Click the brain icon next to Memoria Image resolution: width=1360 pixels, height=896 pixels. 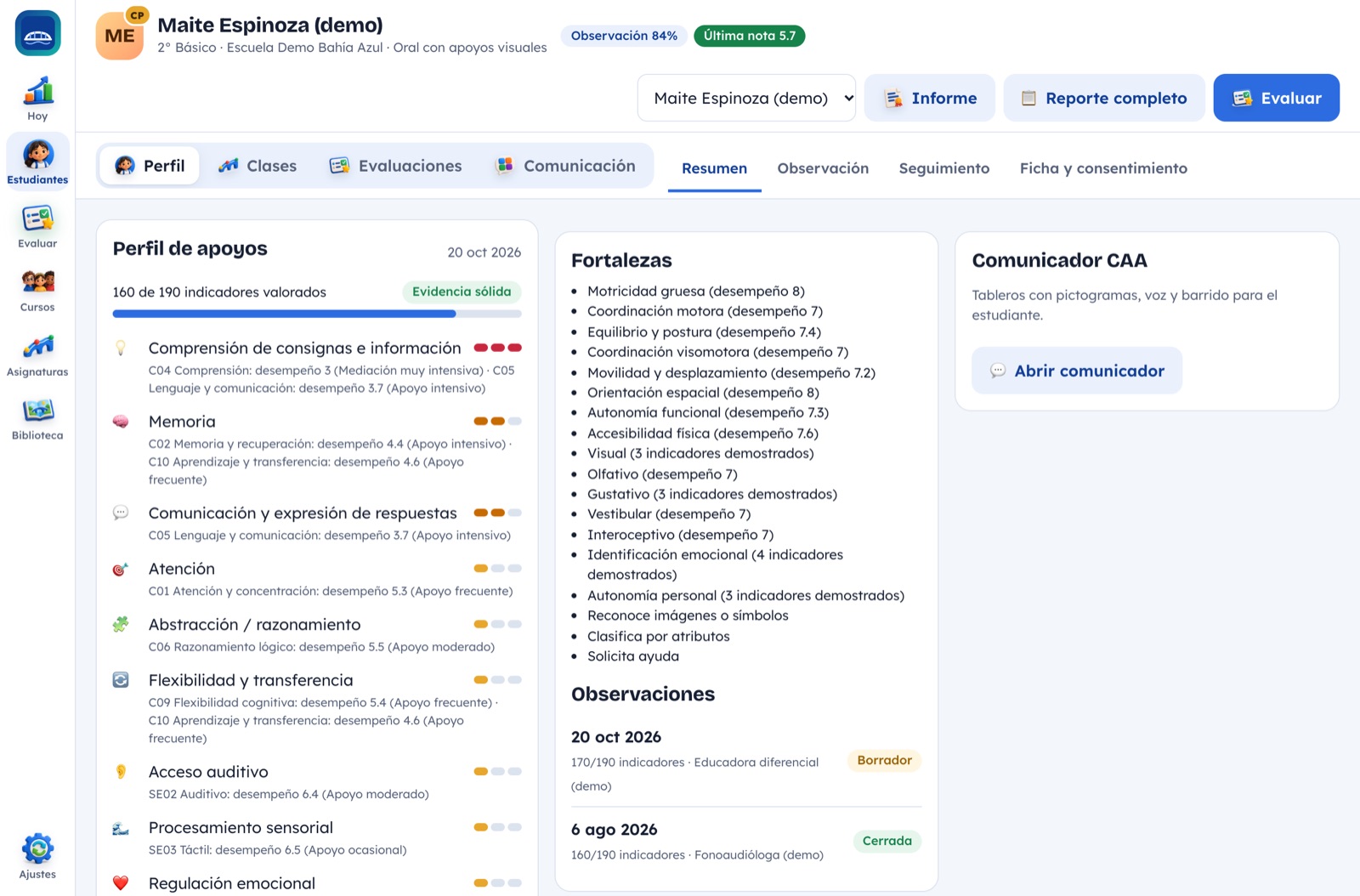coord(121,422)
